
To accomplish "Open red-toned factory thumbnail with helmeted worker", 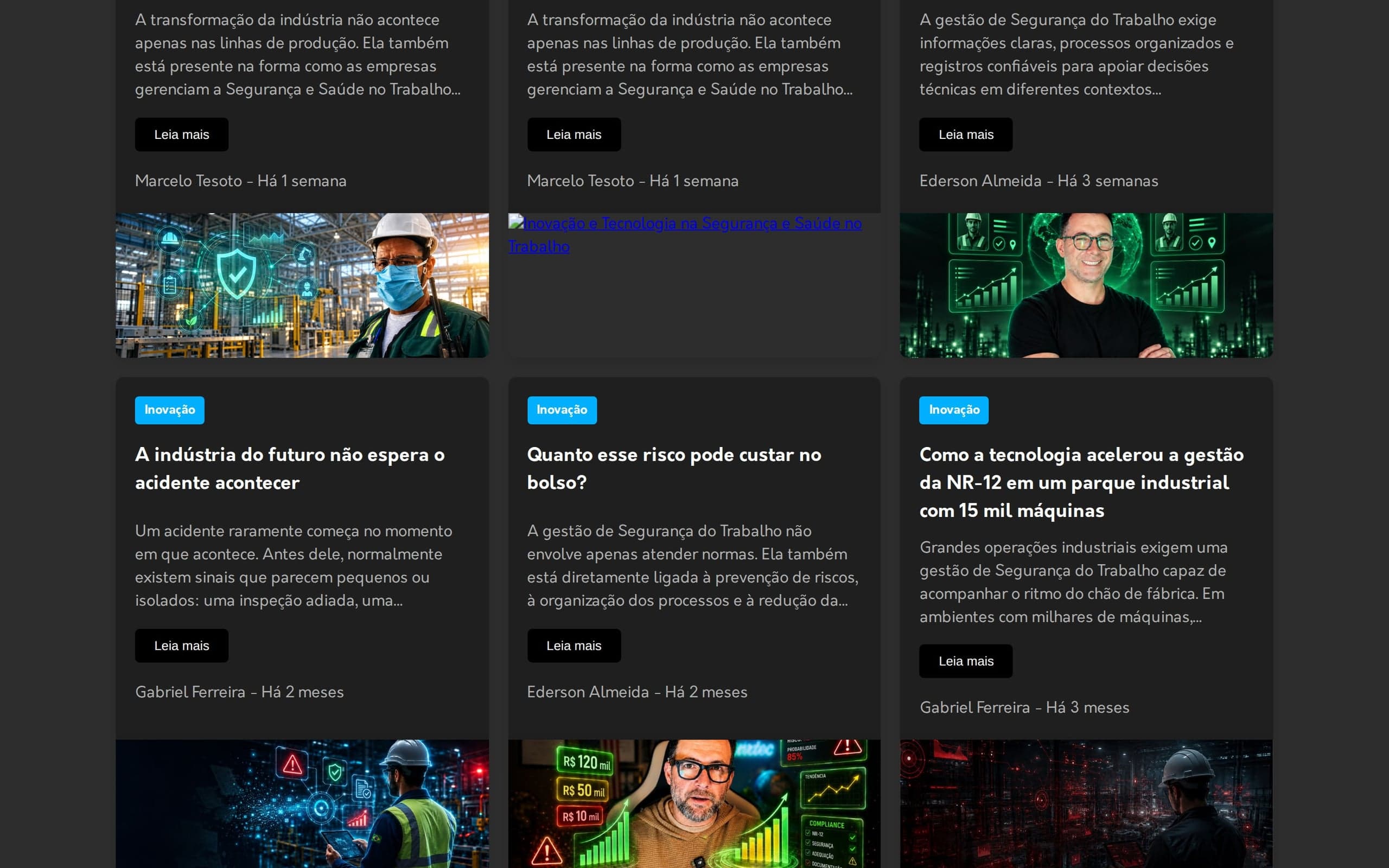I will pos(1086,803).
